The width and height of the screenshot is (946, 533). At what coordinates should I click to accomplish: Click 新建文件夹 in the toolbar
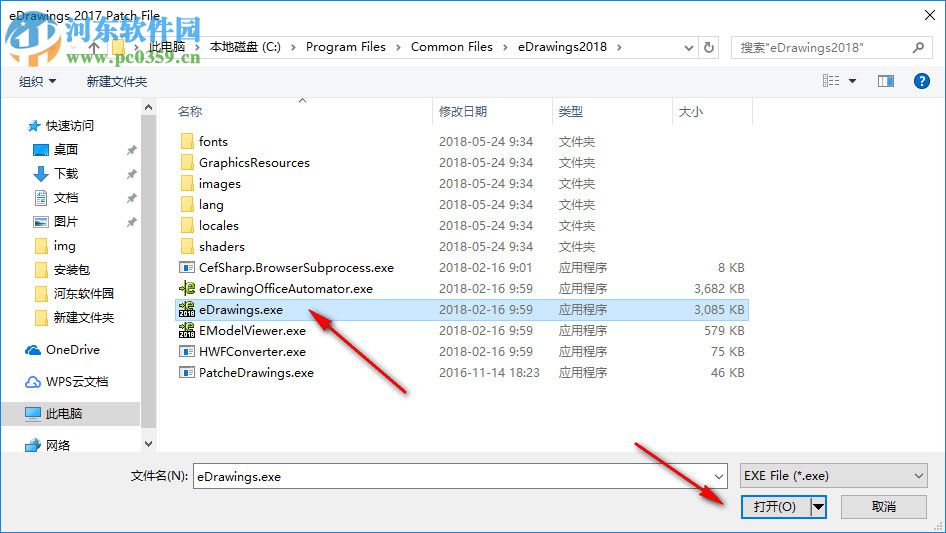[x=116, y=81]
